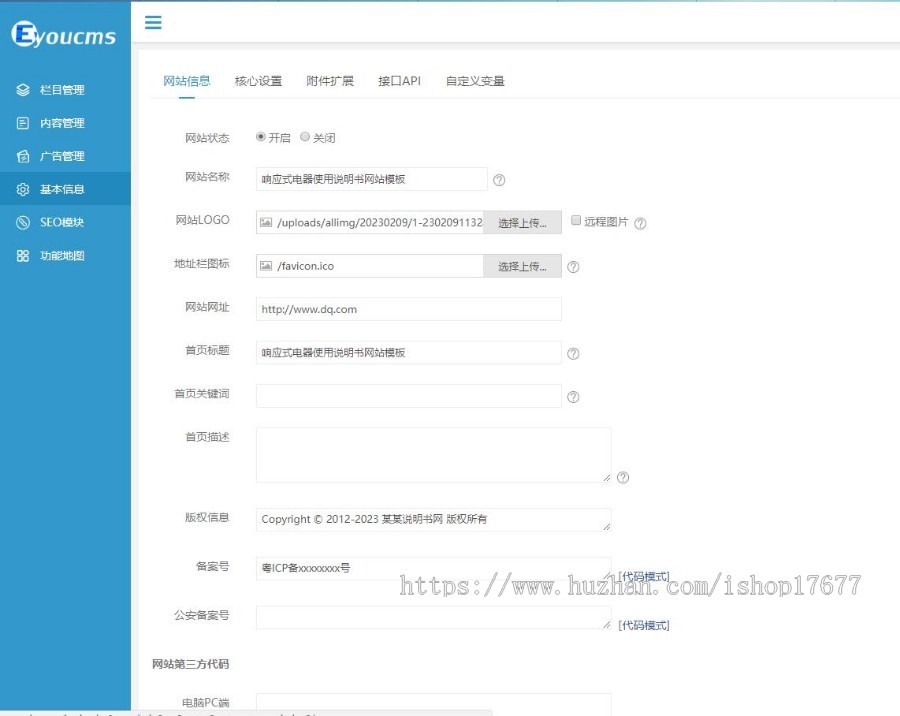The height and width of the screenshot is (716, 900).
Task: Click the 功能地图 grid icon
Action: (23, 256)
